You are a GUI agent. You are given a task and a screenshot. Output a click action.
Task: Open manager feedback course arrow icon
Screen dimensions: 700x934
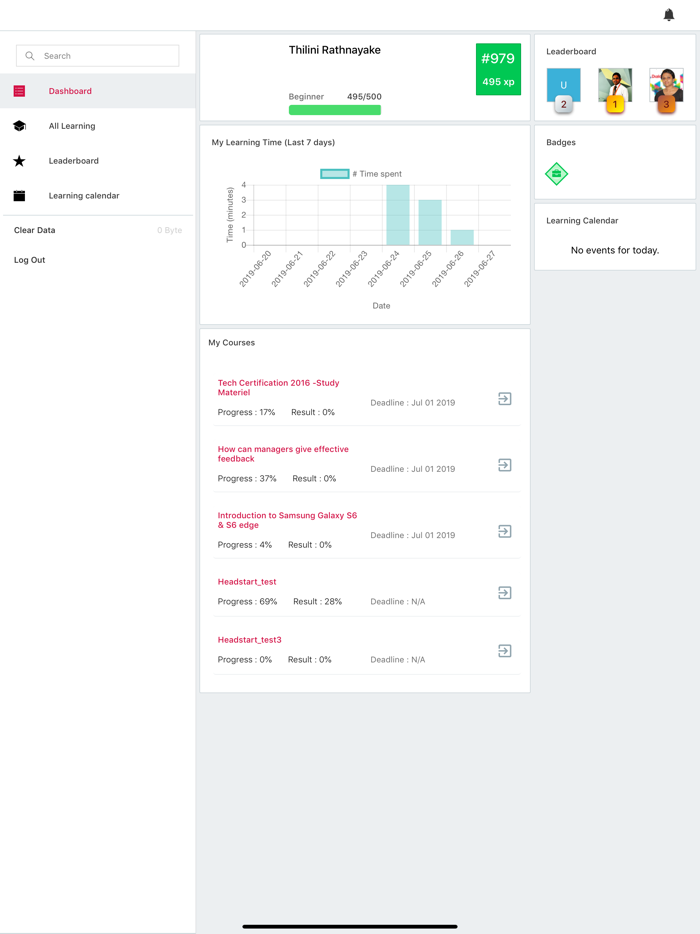505,465
